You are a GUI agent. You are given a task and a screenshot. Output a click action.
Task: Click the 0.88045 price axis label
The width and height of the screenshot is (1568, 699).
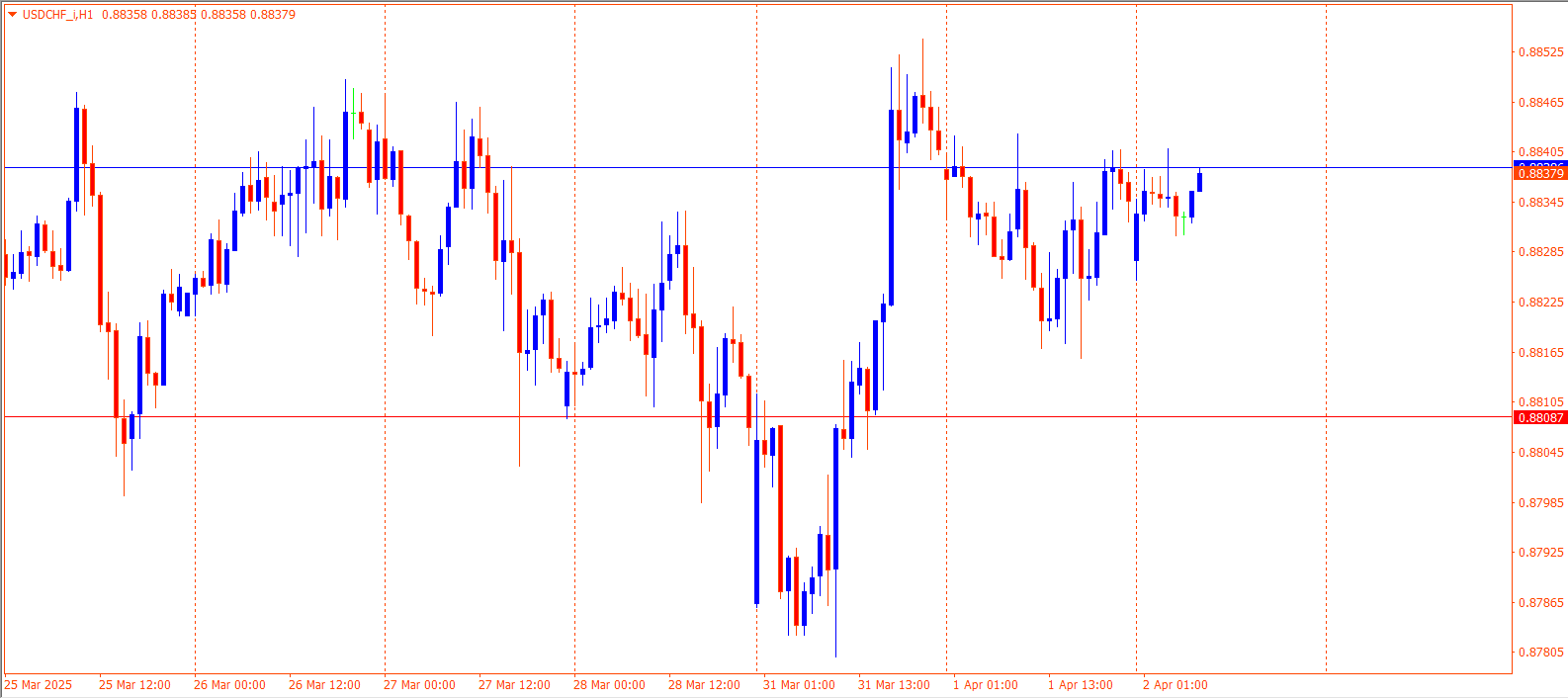pyautogui.click(x=1541, y=453)
